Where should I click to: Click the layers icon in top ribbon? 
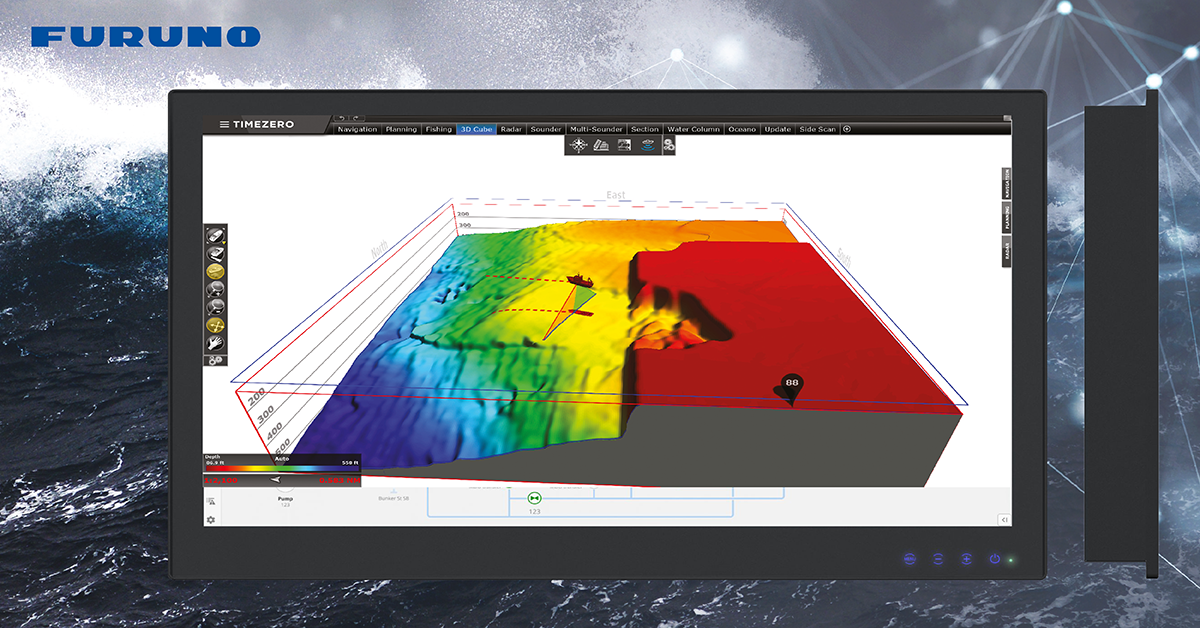point(601,145)
